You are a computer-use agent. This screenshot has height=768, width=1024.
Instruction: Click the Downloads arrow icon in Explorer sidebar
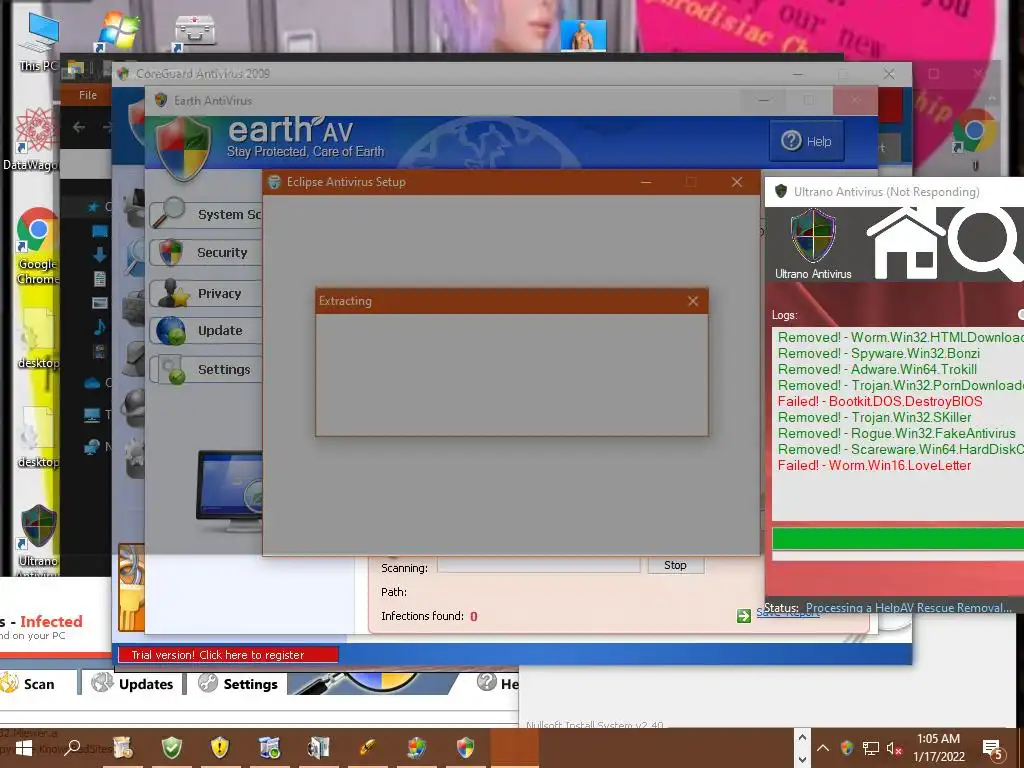[100, 254]
